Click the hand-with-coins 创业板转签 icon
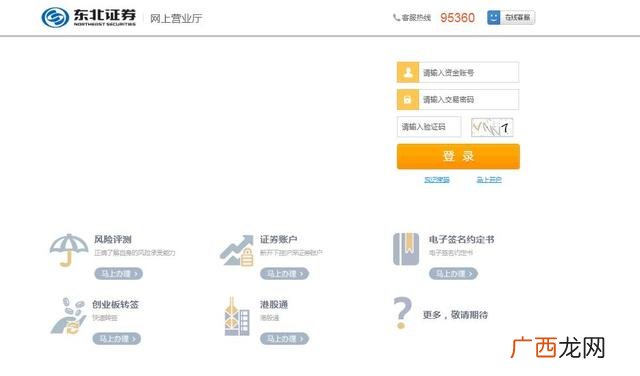Screen dimensions: 640x376 [x=68, y=316]
